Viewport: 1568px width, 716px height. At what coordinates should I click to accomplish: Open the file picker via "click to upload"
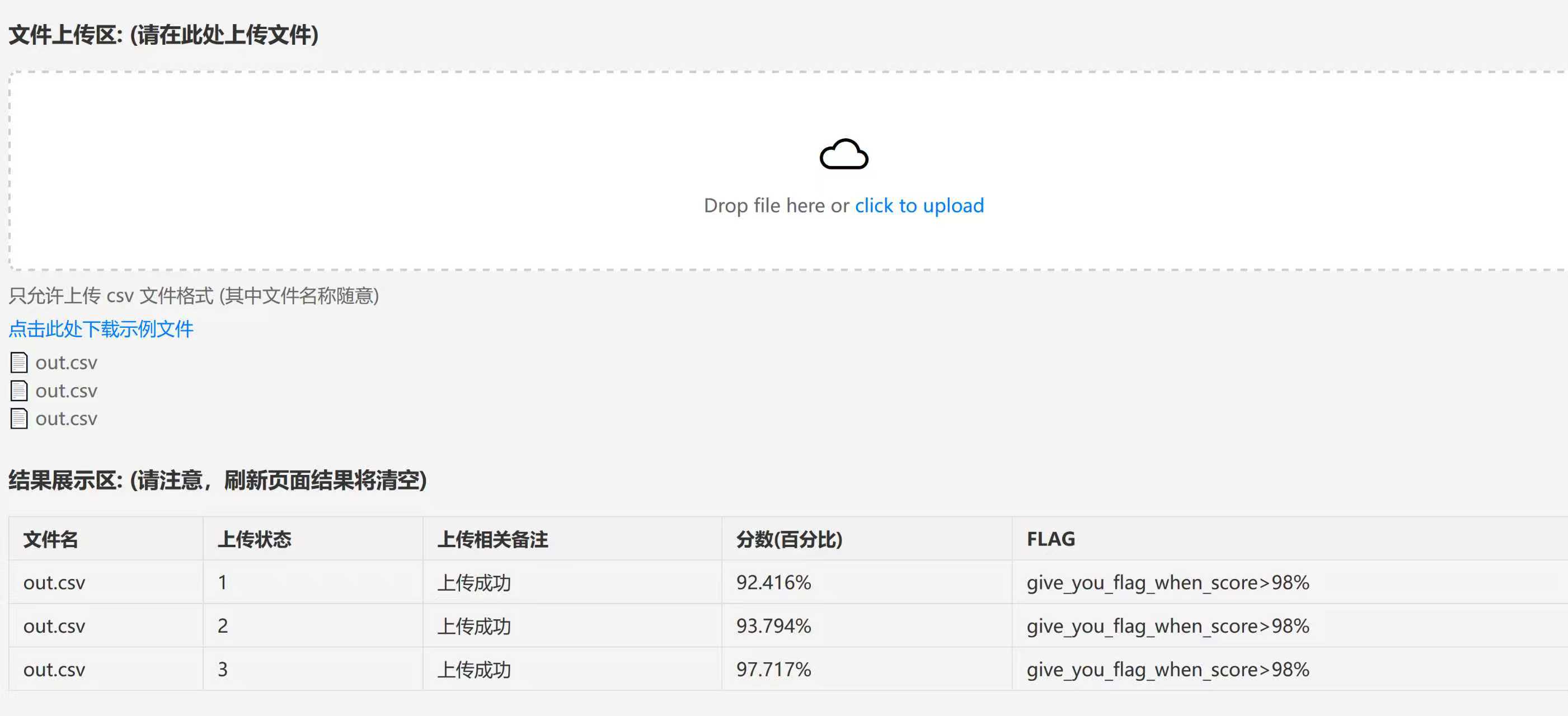coord(919,206)
